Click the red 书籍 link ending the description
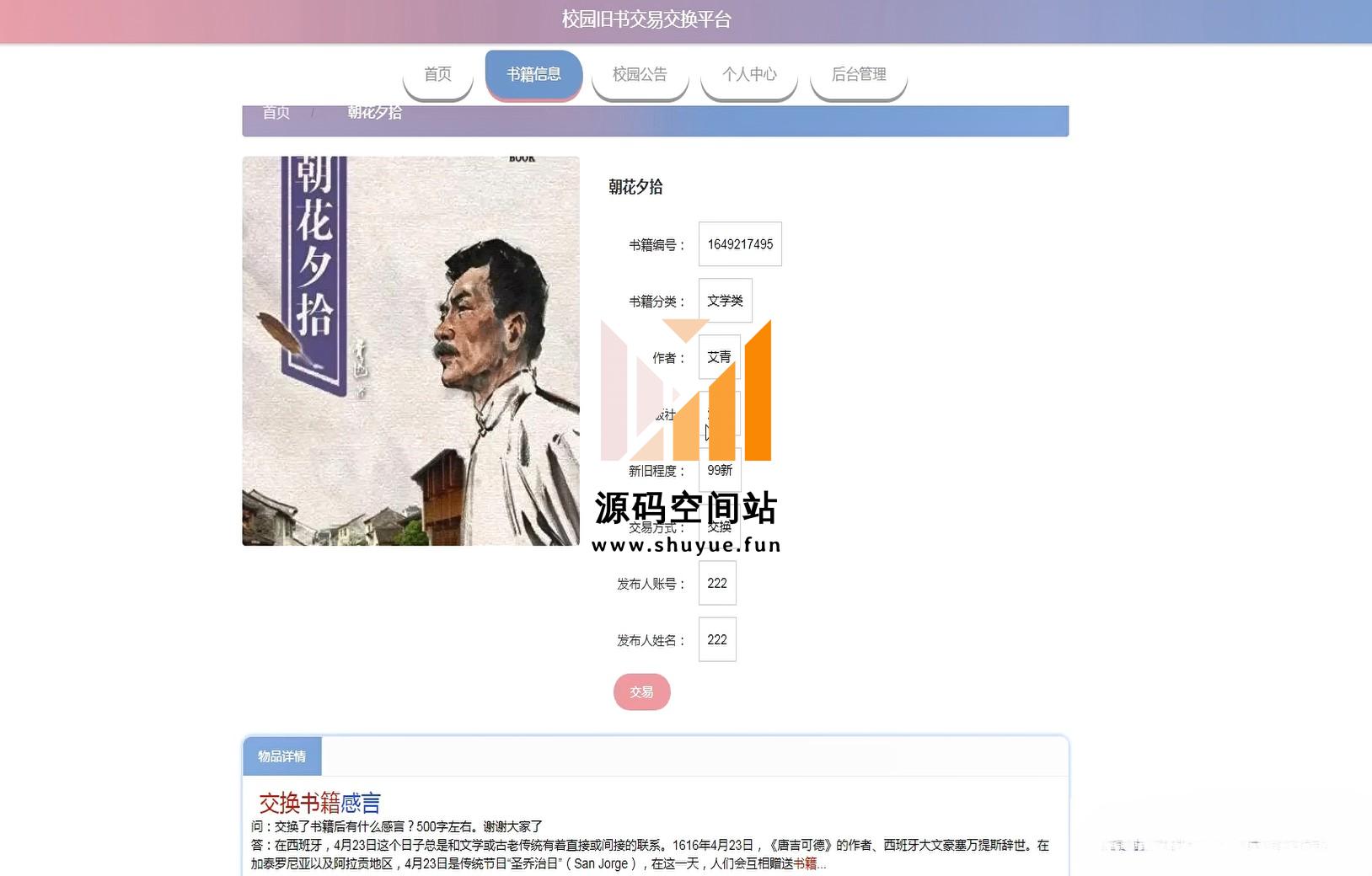Screen dimensions: 1372x876 (805, 863)
